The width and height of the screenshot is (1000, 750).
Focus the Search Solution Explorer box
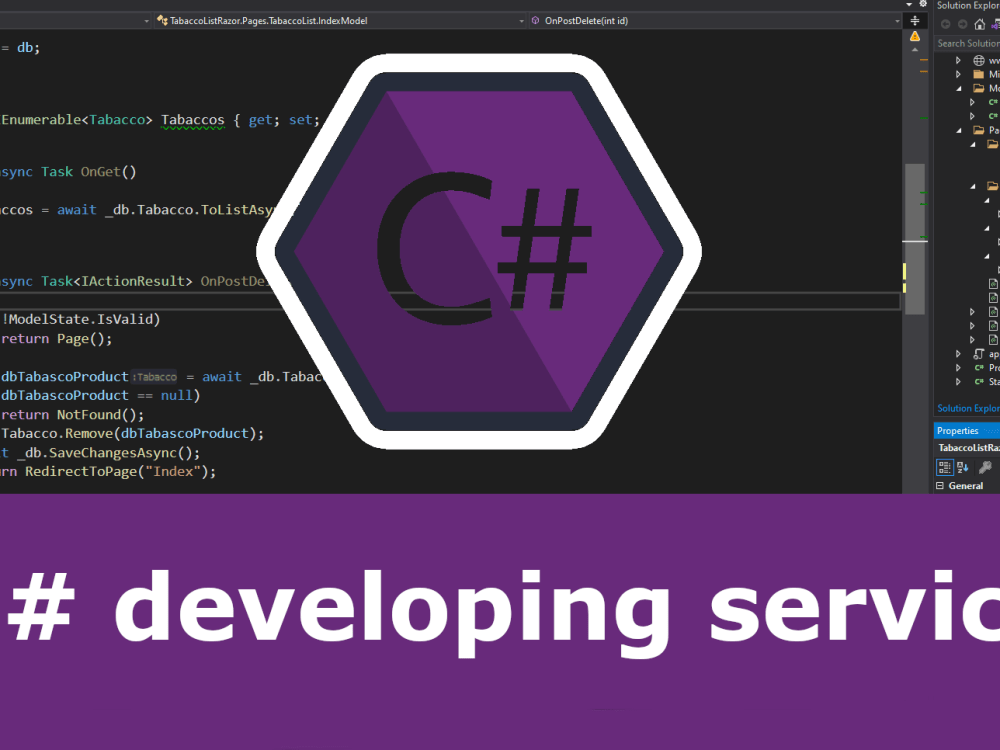(967, 43)
